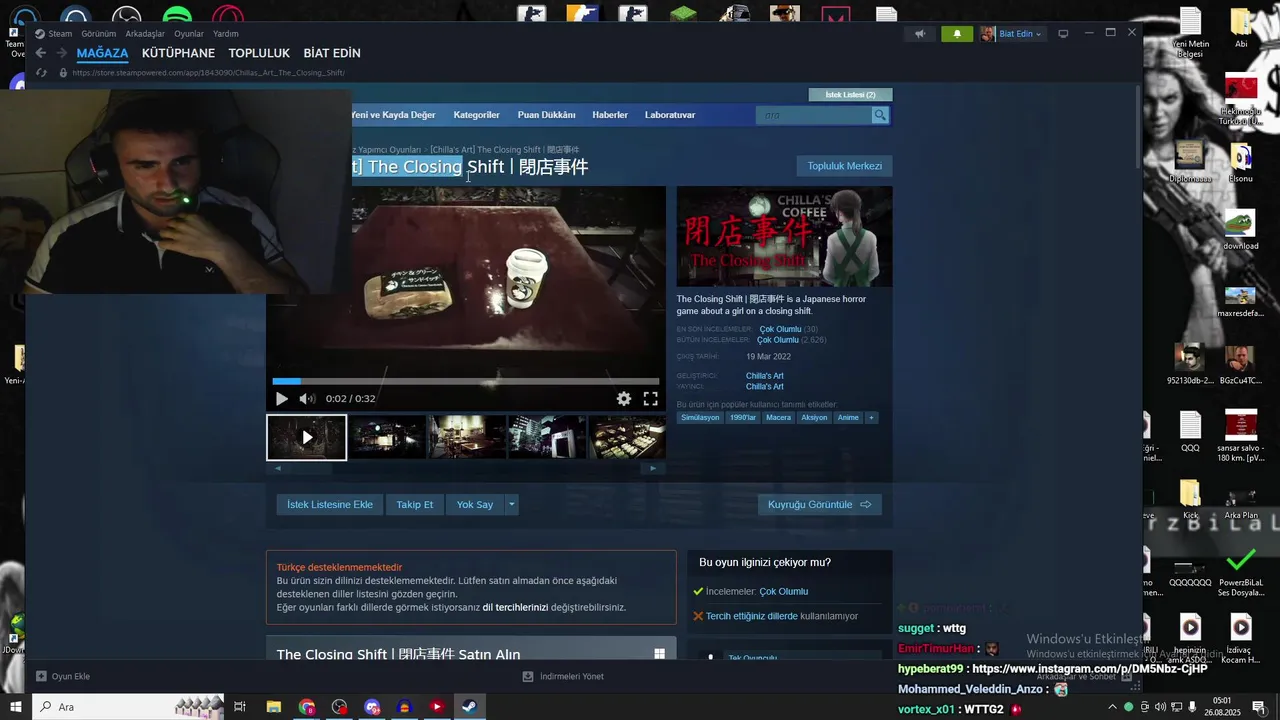1280x720 pixels.
Task: Open the Windows Start menu
Action: coord(16,707)
